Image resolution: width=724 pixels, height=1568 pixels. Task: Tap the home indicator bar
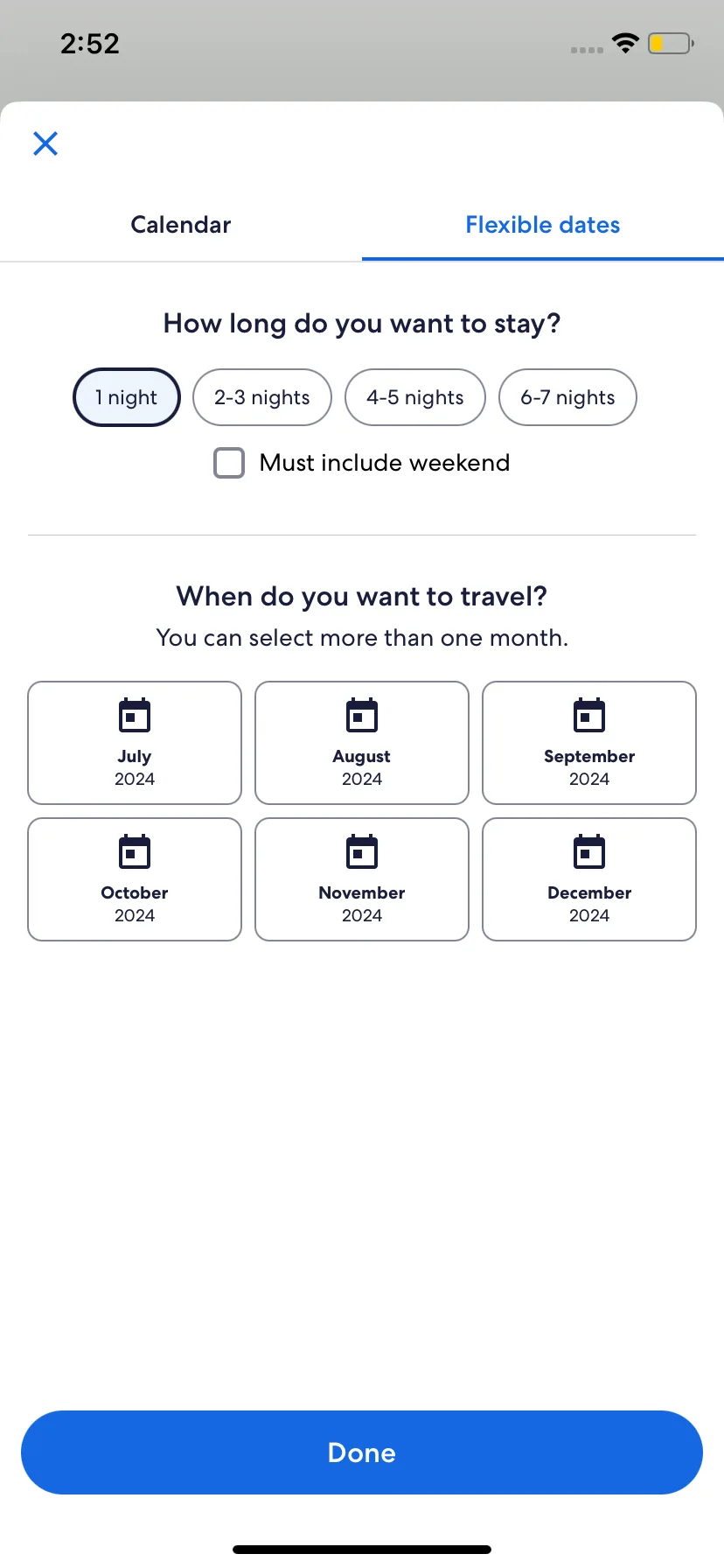(362, 1550)
